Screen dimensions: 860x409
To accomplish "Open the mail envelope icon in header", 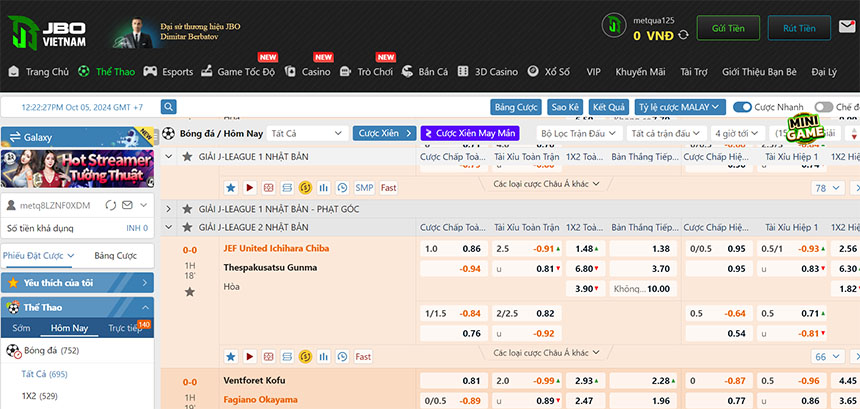I will coord(846,28).
